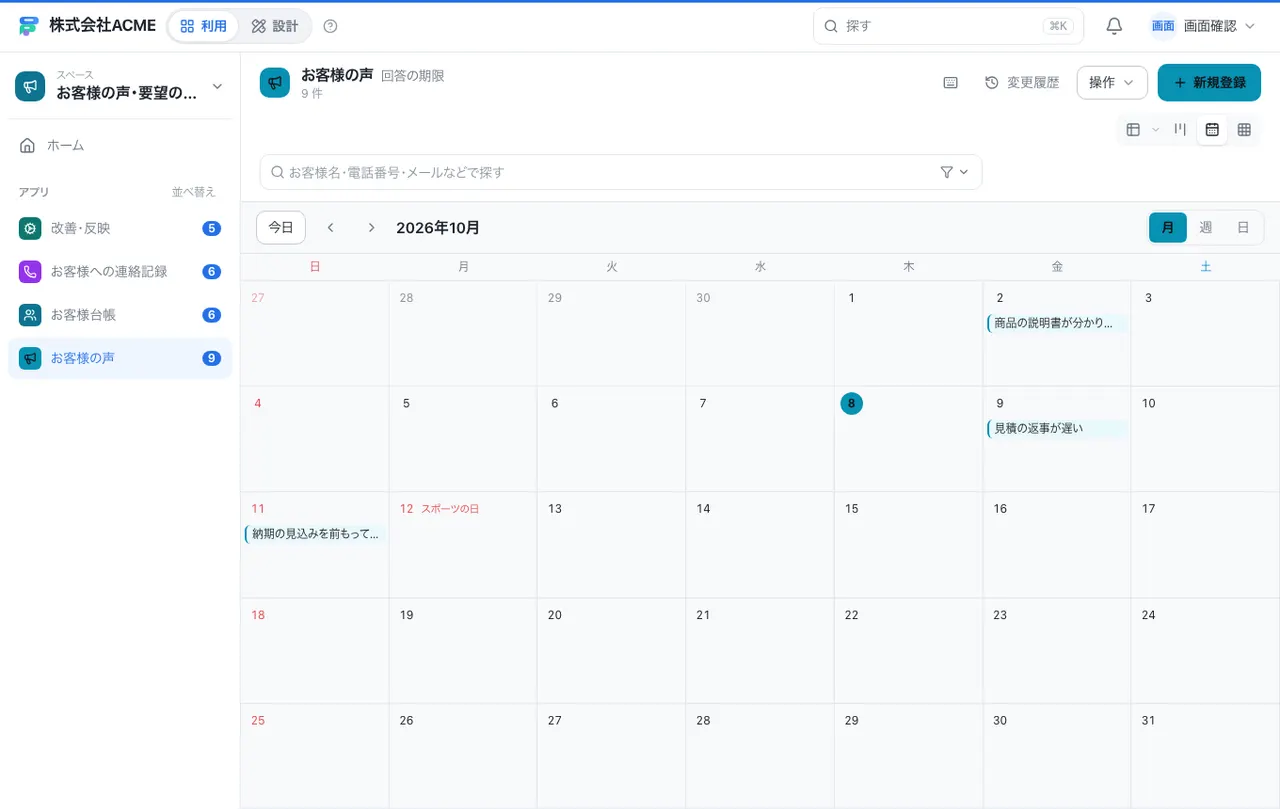Select the calendar view icon

(1212, 129)
